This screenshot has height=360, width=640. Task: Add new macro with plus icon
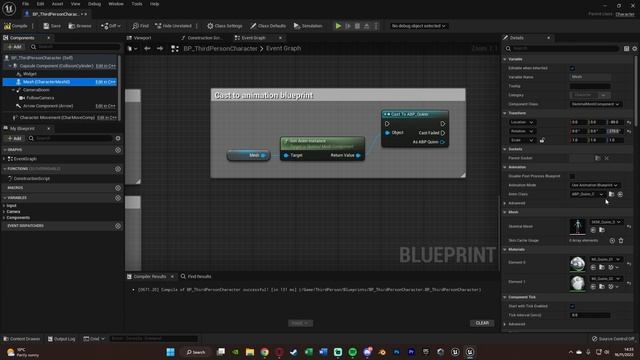click(118, 188)
